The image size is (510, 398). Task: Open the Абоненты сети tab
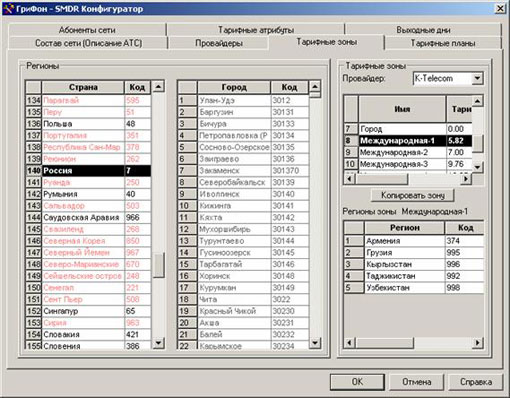click(87, 30)
